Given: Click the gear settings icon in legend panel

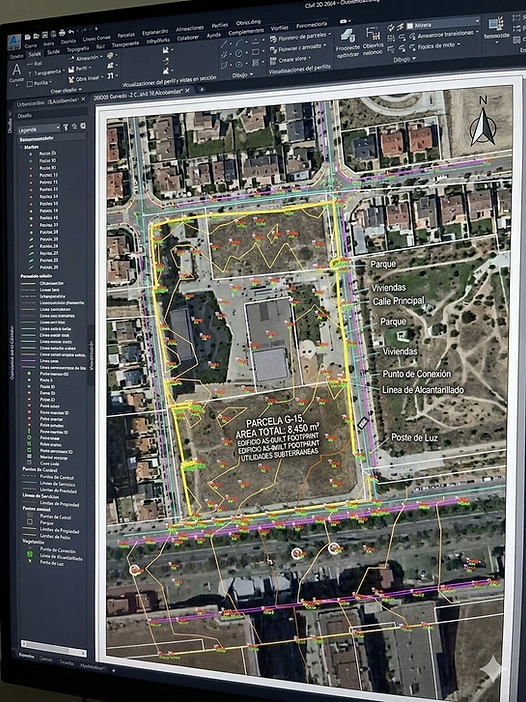Looking at the screenshot, I should point(83,127).
